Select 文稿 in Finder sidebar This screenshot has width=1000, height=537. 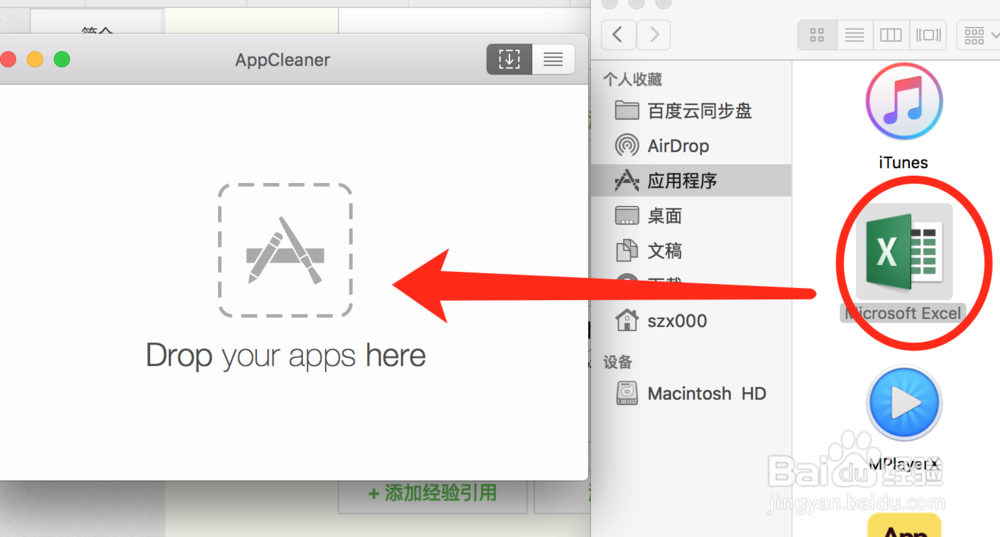tap(691, 251)
